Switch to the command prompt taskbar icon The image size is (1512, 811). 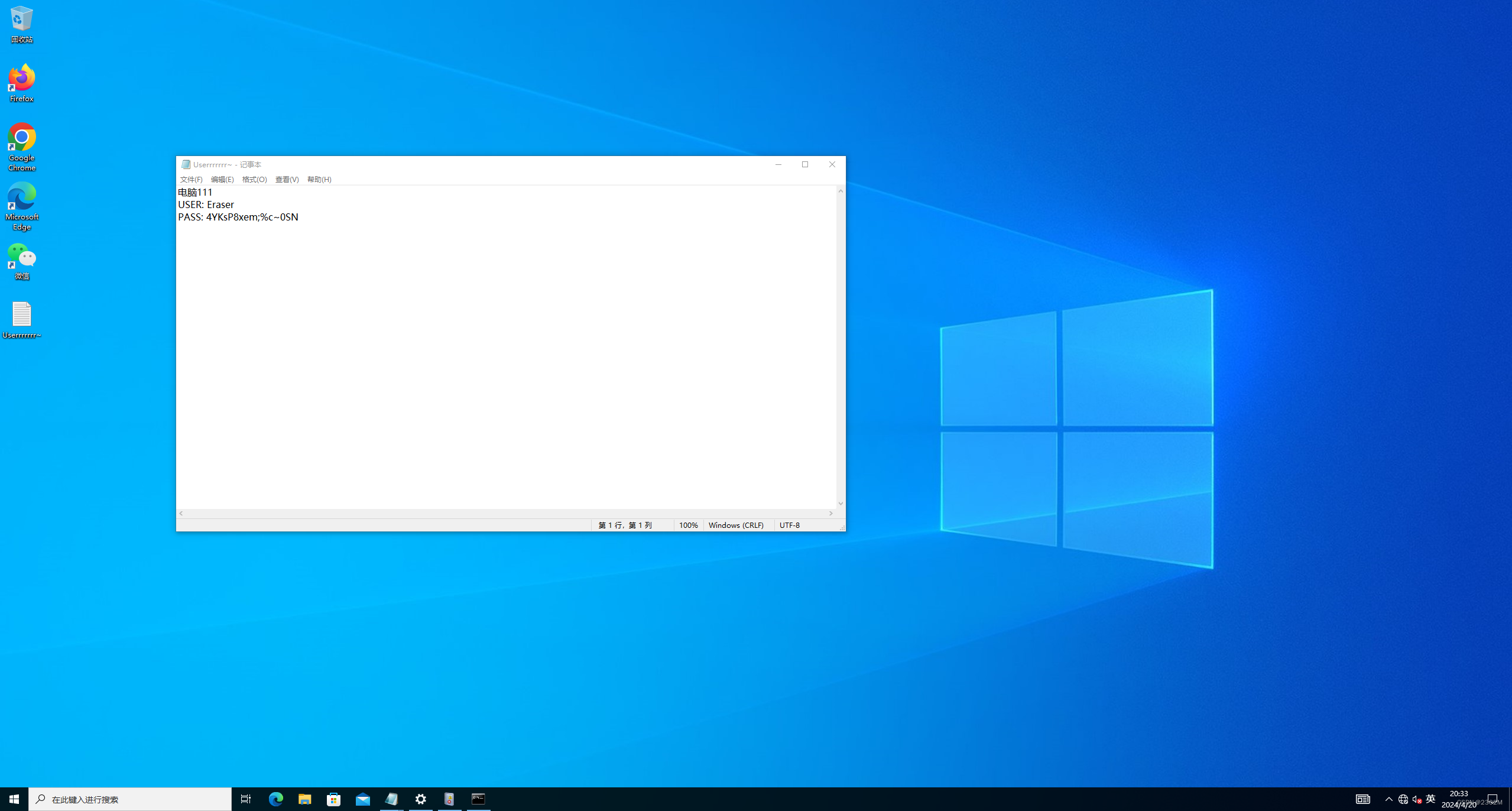(478, 799)
